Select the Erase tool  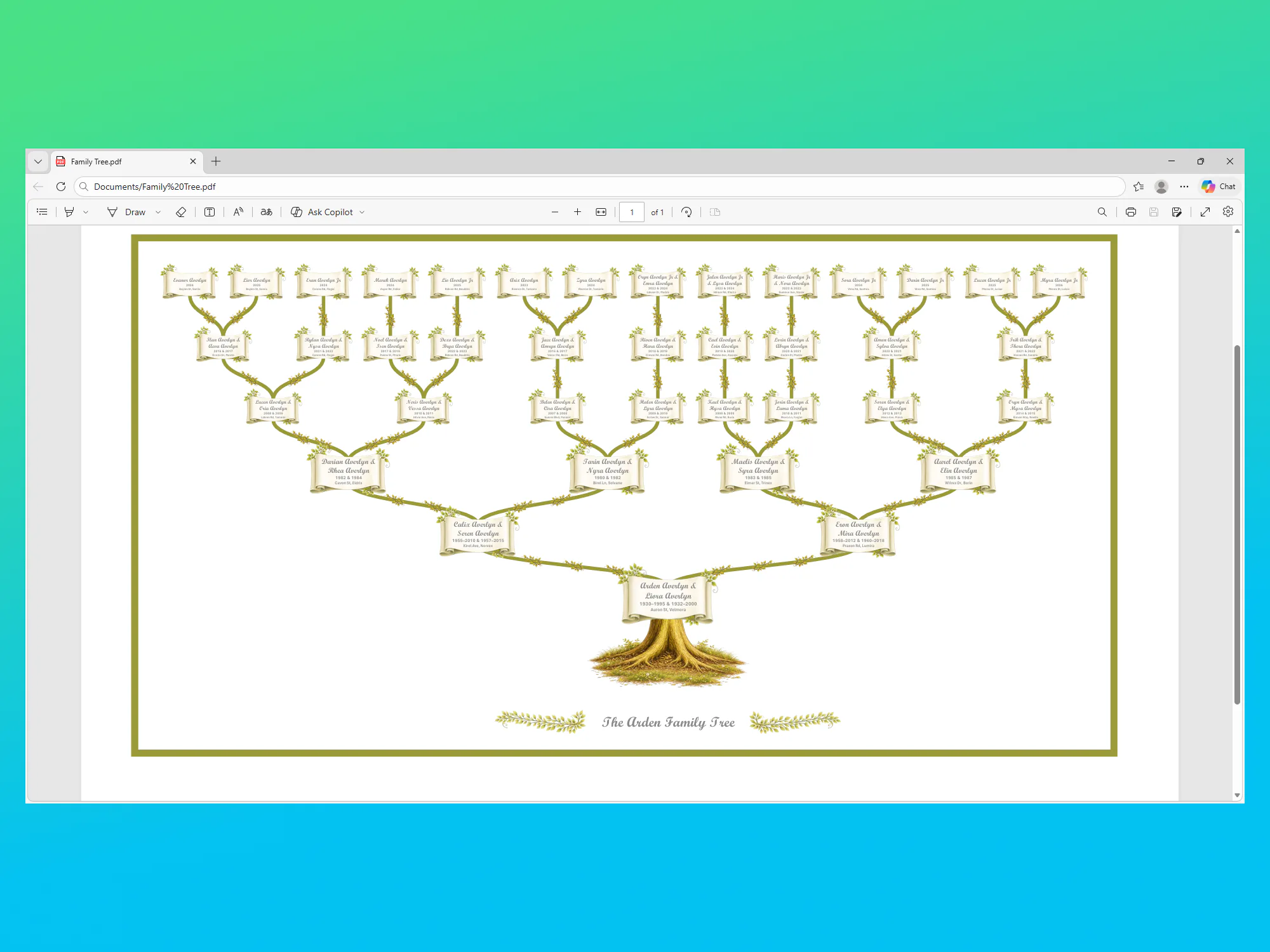pyautogui.click(x=181, y=212)
